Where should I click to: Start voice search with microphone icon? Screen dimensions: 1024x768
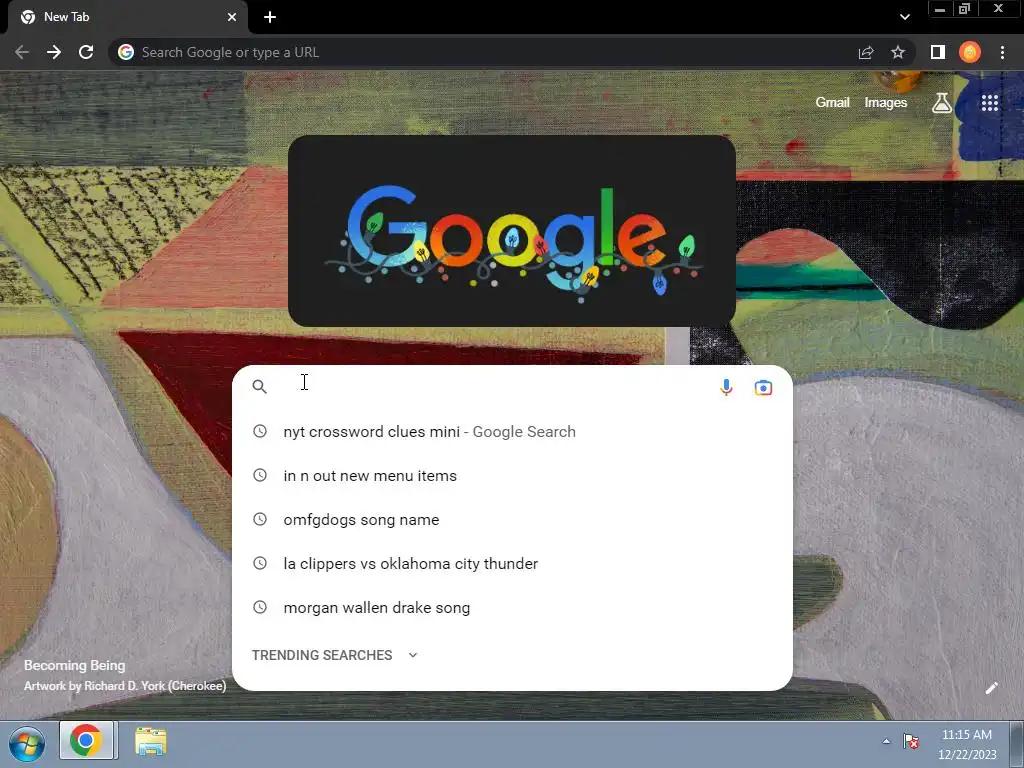coord(726,387)
